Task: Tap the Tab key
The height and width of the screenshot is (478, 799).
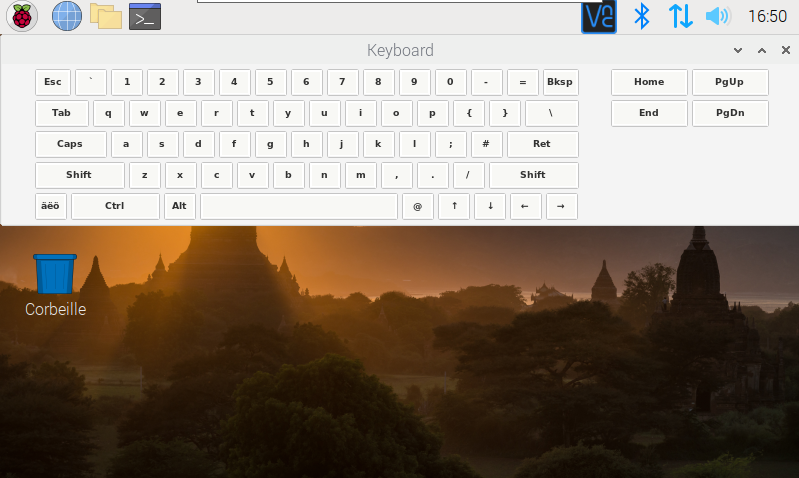Action: click(x=62, y=113)
